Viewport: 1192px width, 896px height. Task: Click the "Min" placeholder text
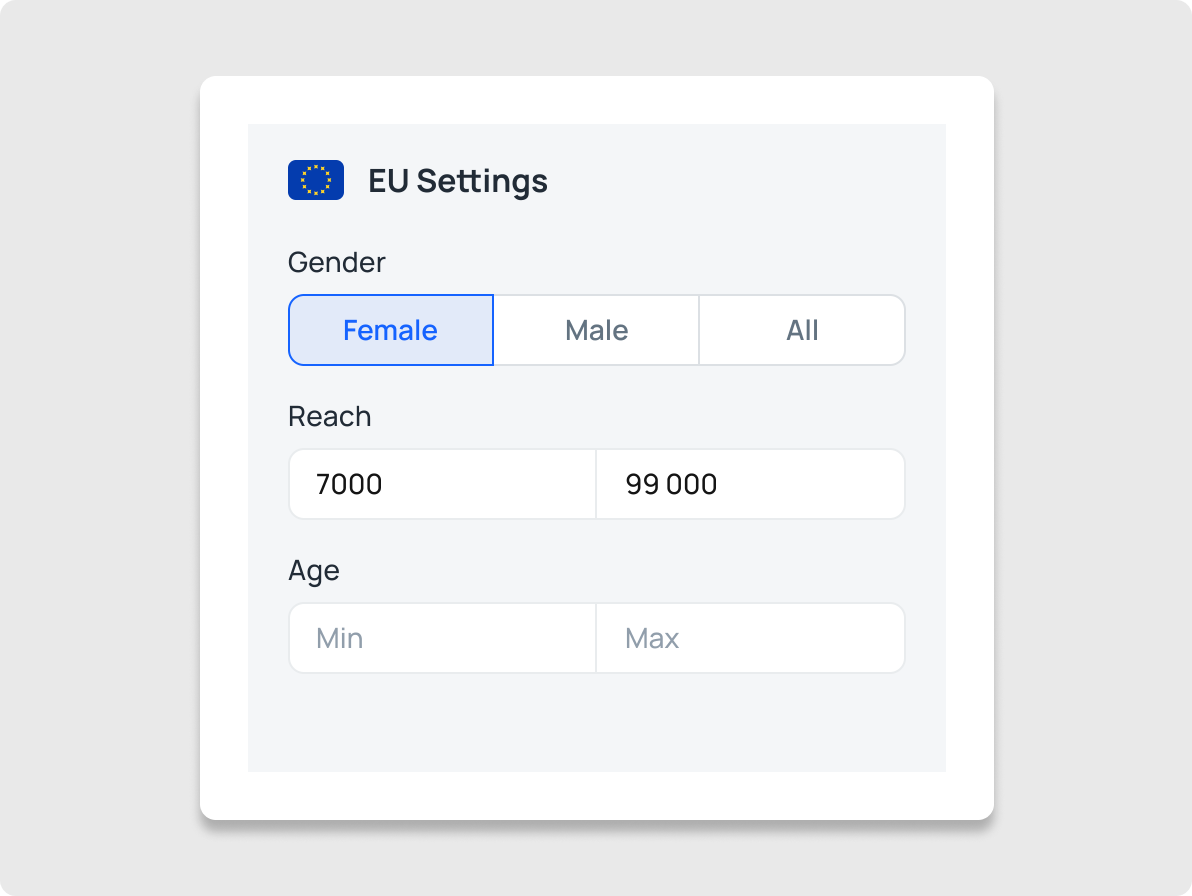coord(339,638)
